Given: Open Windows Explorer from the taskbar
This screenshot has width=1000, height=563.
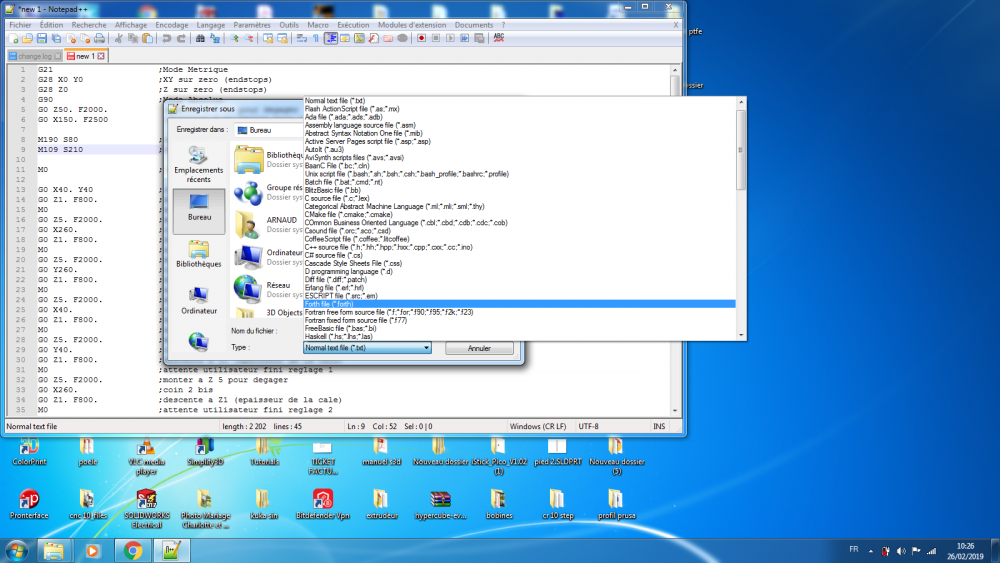Looking at the screenshot, I should click(54, 551).
